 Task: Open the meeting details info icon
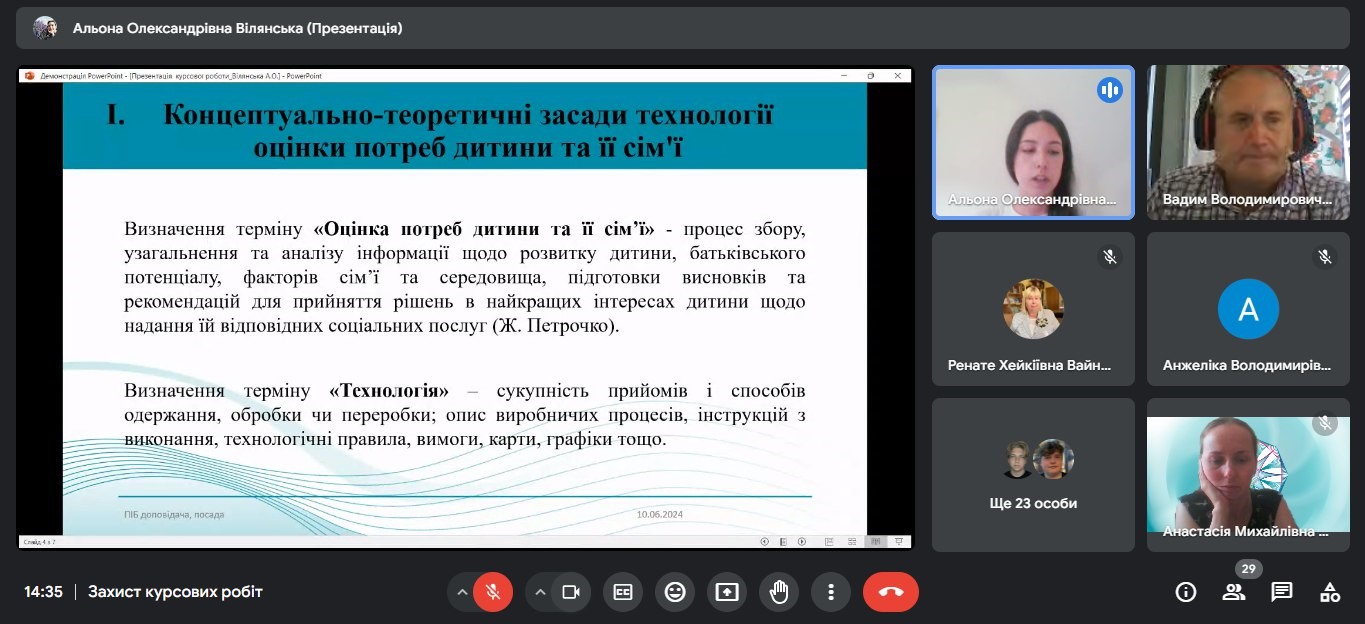pos(1186,592)
